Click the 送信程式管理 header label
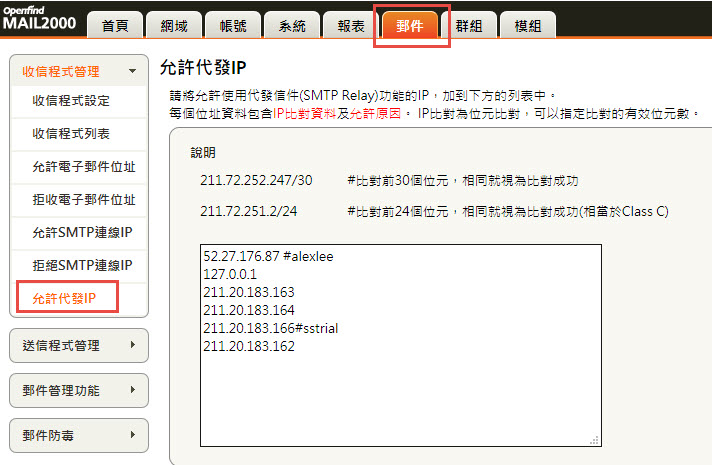Image resolution: width=712 pixels, height=465 pixels. pos(61,346)
